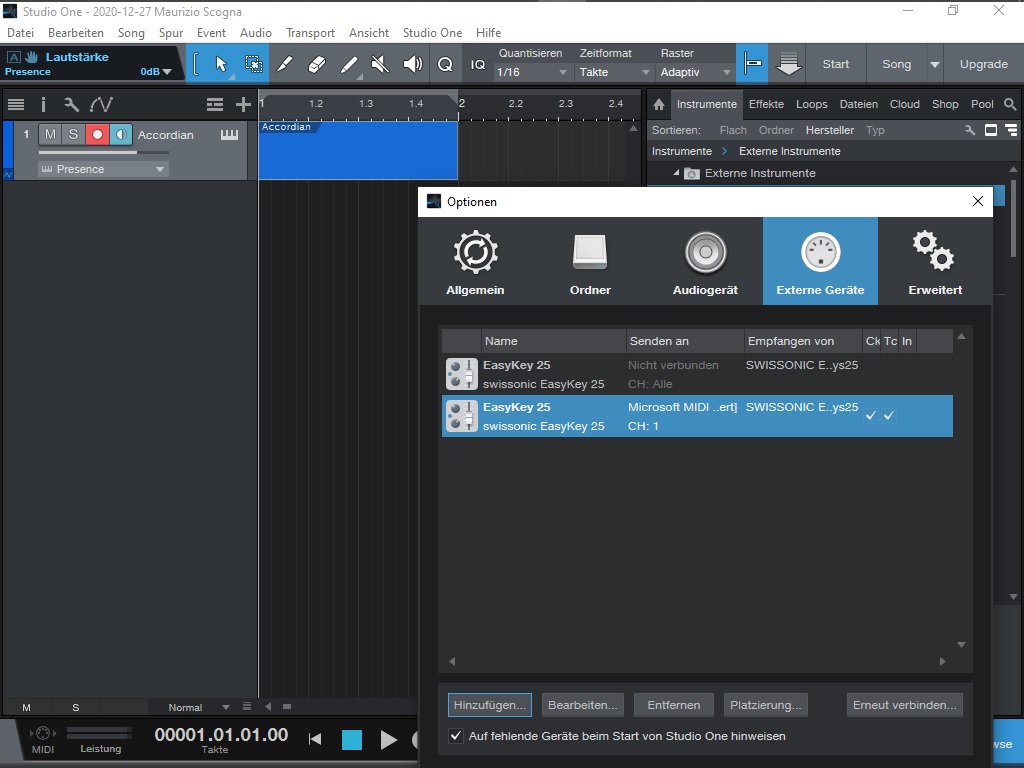Open the Datei menu
Image resolution: width=1024 pixels, height=768 pixels.
pos(21,33)
